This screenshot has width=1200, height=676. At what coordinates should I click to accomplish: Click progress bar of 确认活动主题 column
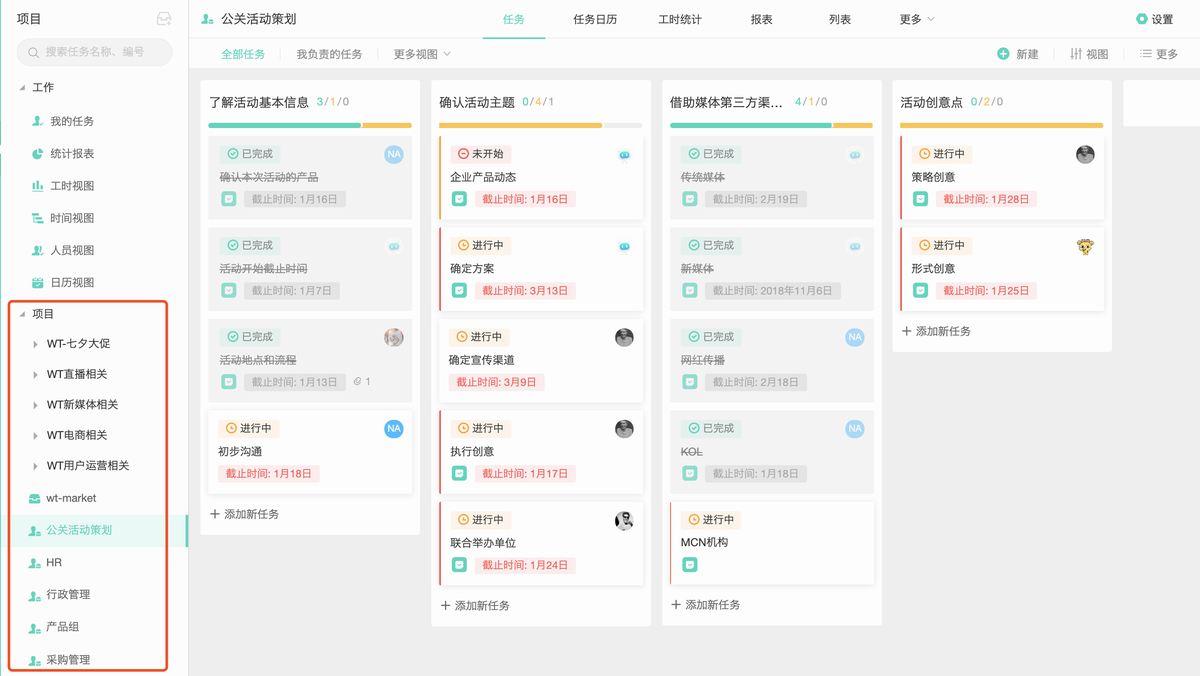[541, 125]
